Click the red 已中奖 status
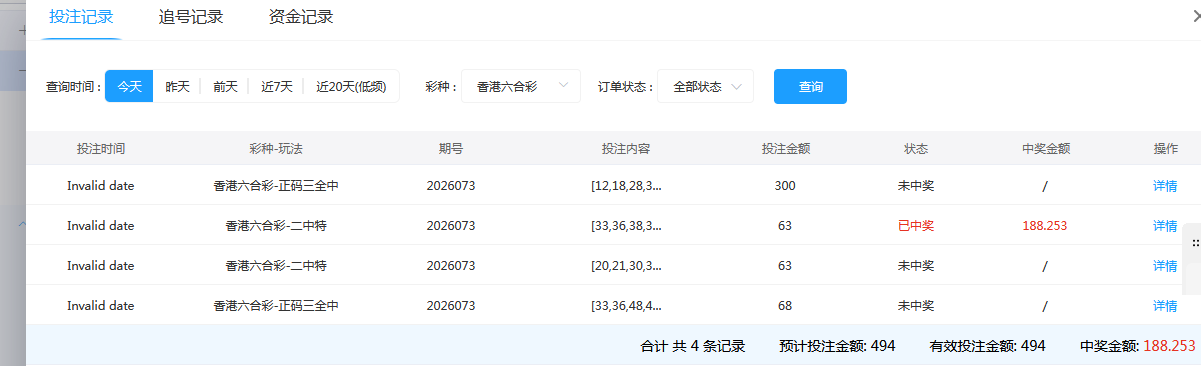The width and height of the screenshot is (1201, 366). point(916,225)
